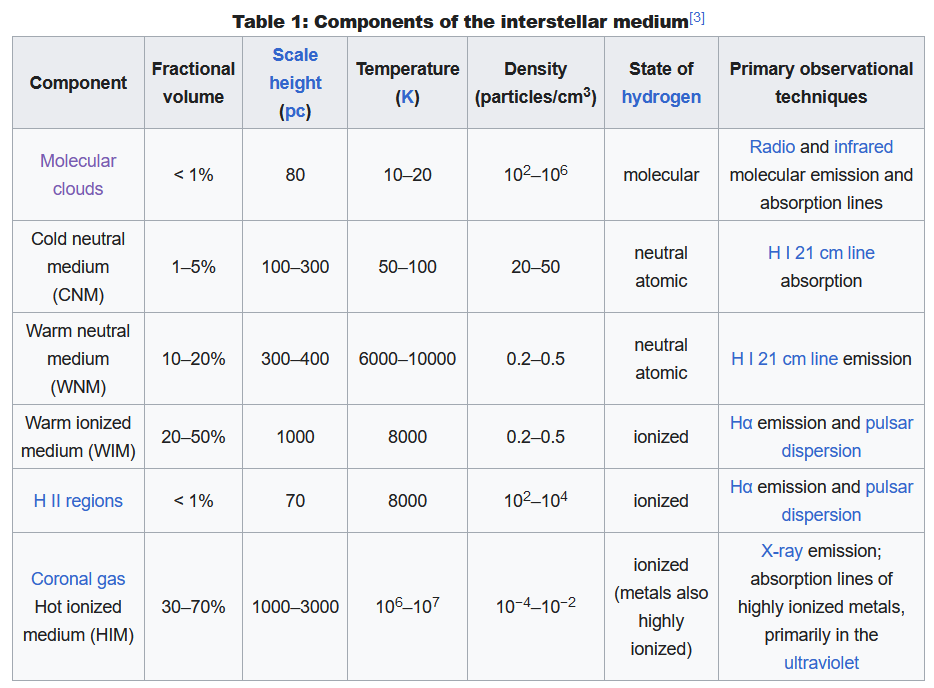Click H I 21 cm line emission link

[785, 359]
